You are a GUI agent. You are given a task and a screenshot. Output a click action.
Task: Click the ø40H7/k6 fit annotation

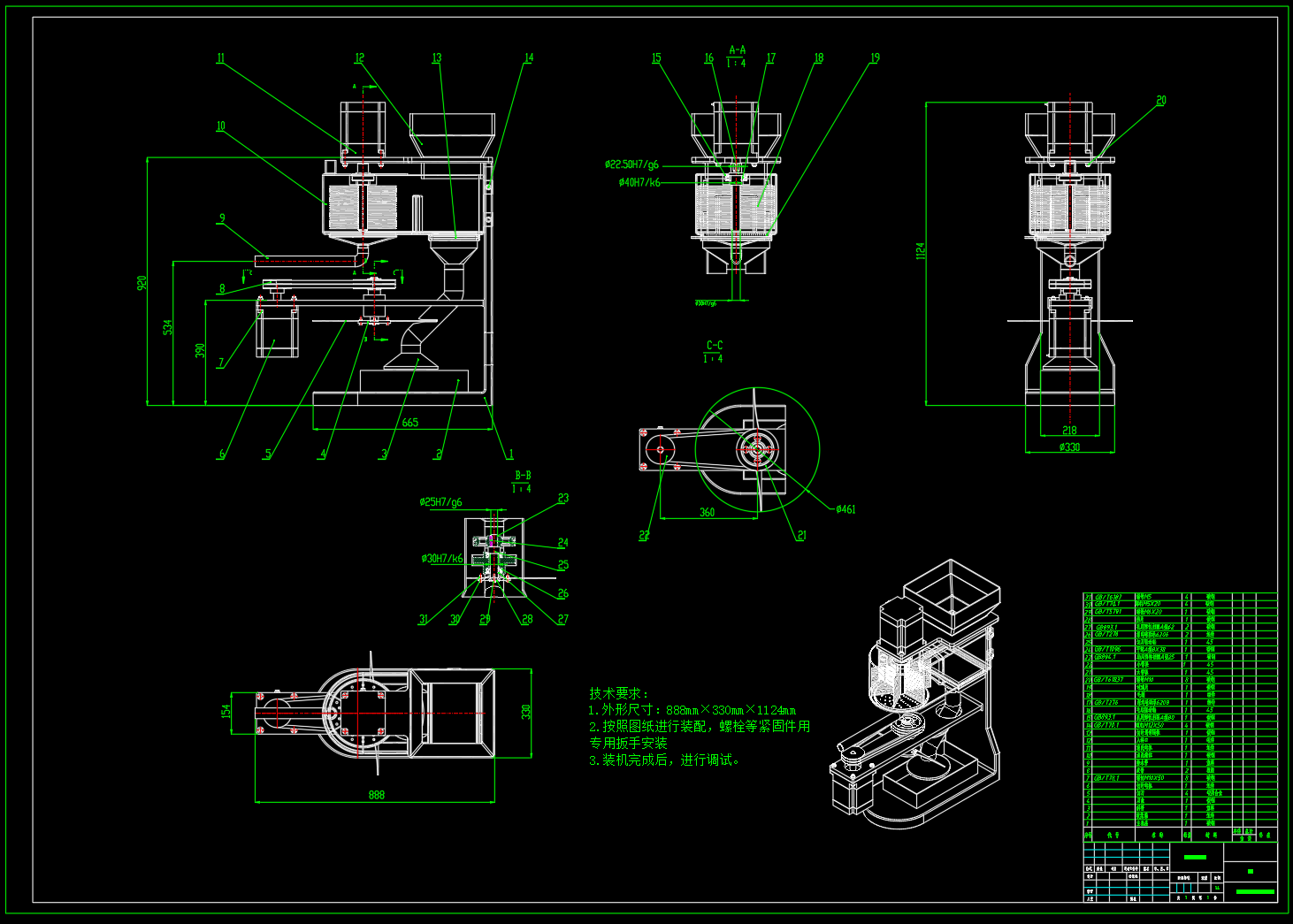(639, 183)
